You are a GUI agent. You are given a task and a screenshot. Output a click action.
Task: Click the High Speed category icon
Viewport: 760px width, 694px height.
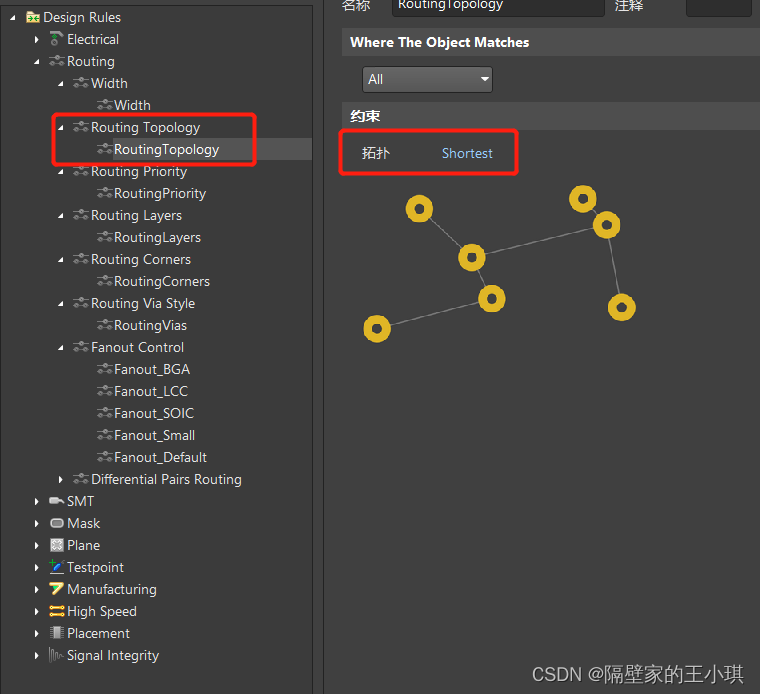57,611
